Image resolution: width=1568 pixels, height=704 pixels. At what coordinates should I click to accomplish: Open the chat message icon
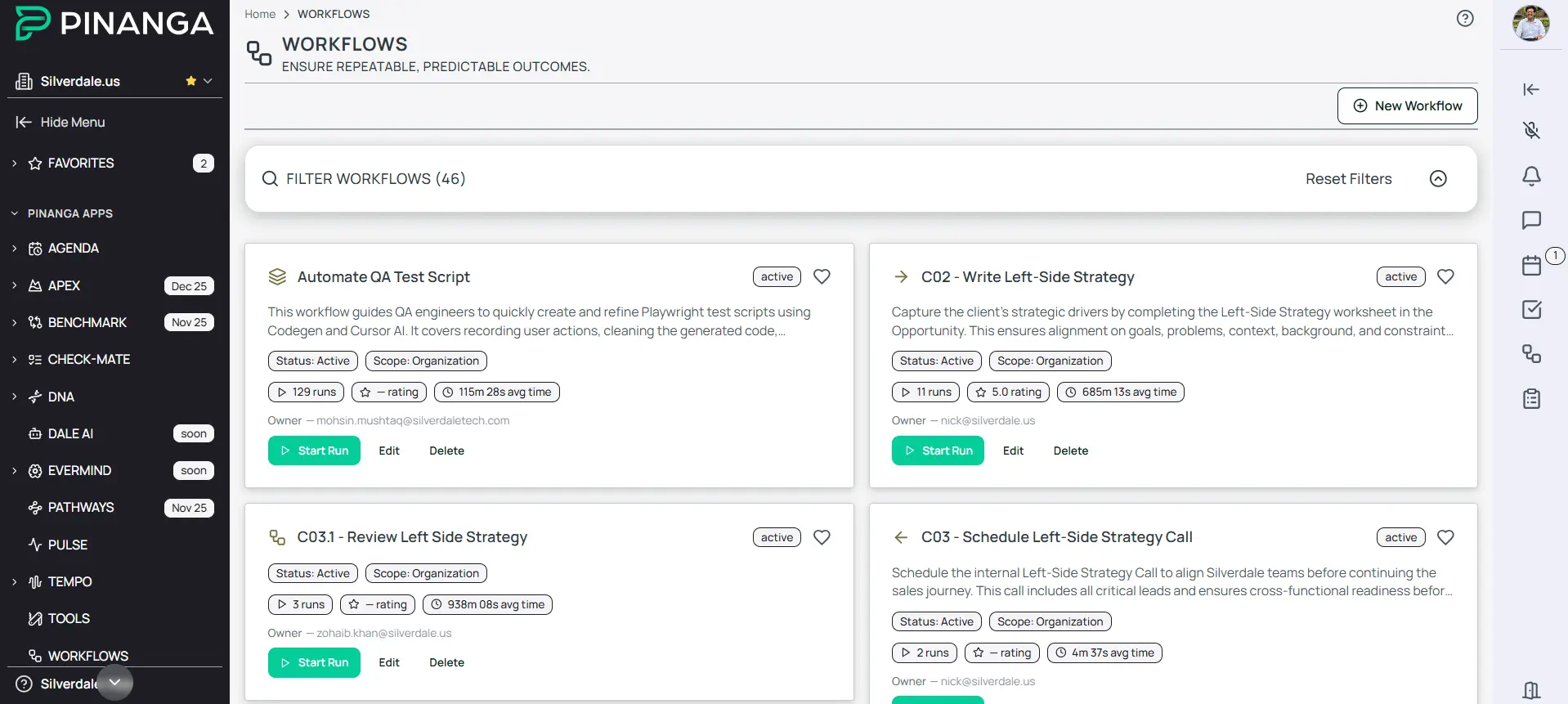click(x=1531, y=220)
